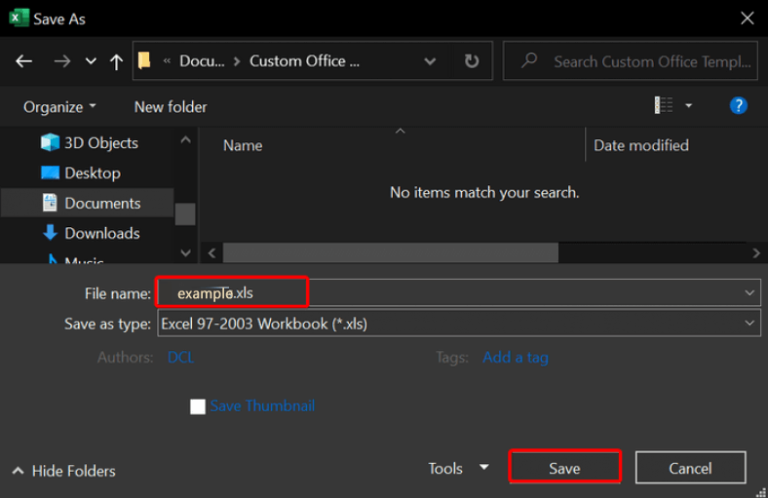Open the recent locations dropdown arrow
Image resolution: width=768 pixels, height=498 pixels.
coord(90,61)
